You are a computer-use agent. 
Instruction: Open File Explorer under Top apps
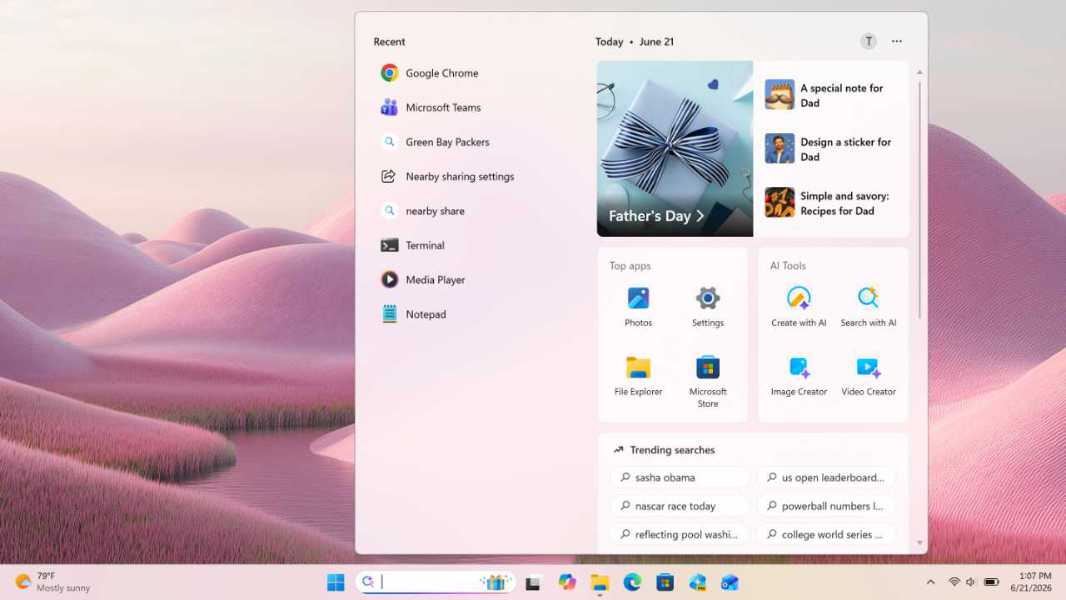coord(638,376)
